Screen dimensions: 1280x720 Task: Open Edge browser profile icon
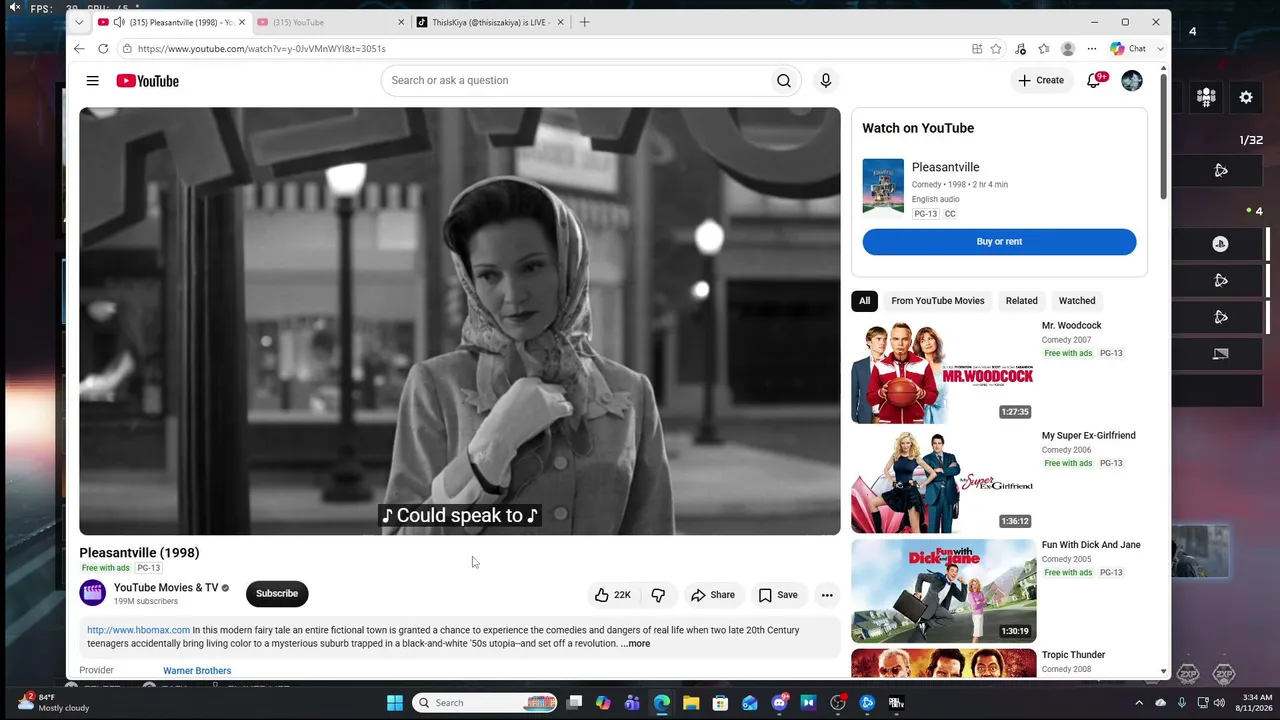1068,48
